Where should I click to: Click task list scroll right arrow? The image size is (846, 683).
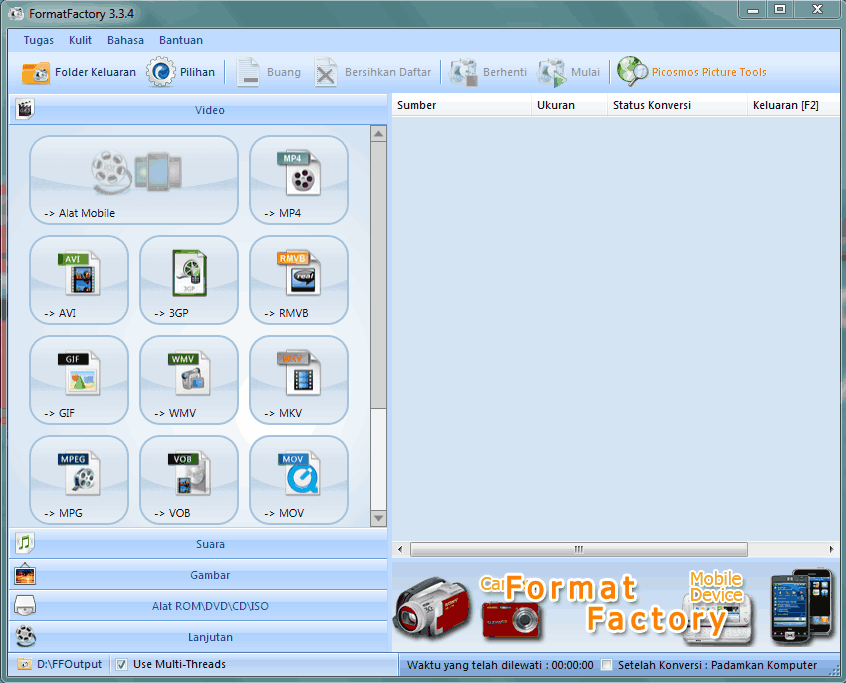[x=831, y=549]
